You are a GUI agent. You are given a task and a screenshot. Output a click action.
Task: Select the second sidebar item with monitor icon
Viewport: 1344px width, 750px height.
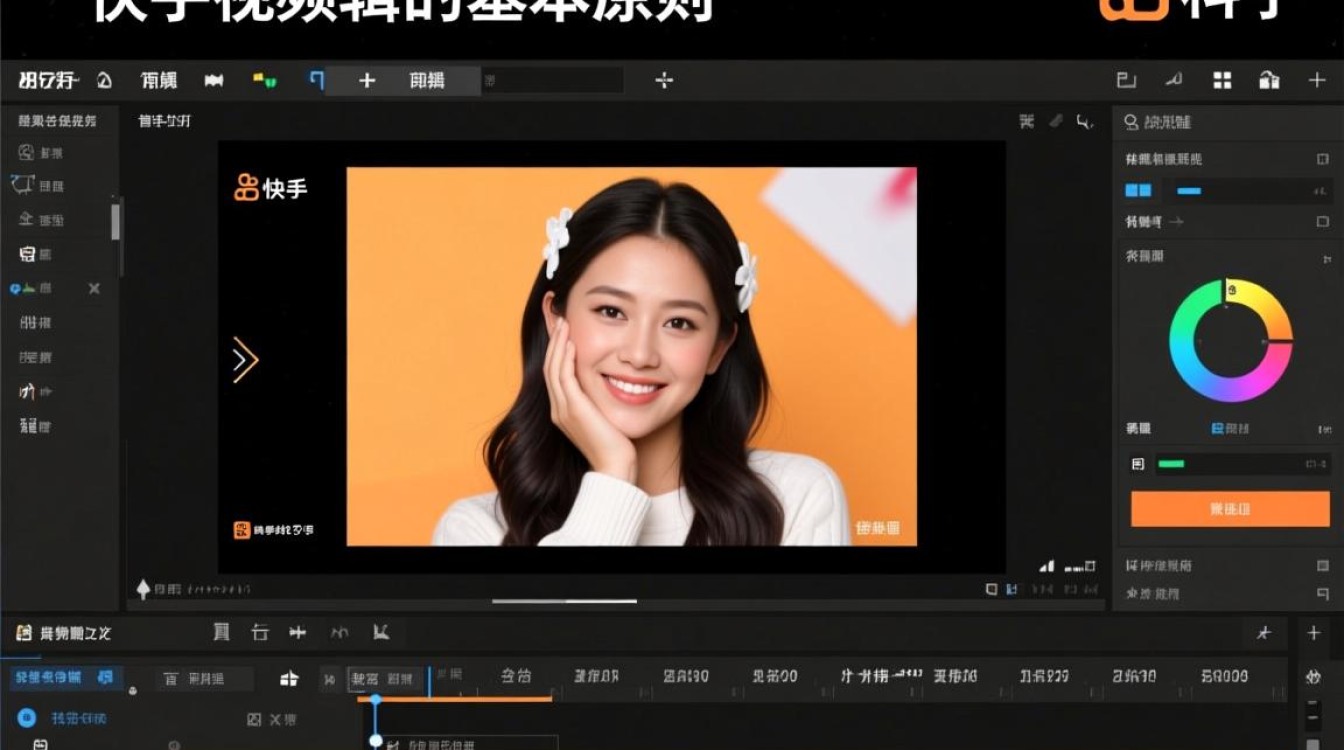[x=38, y=186]
